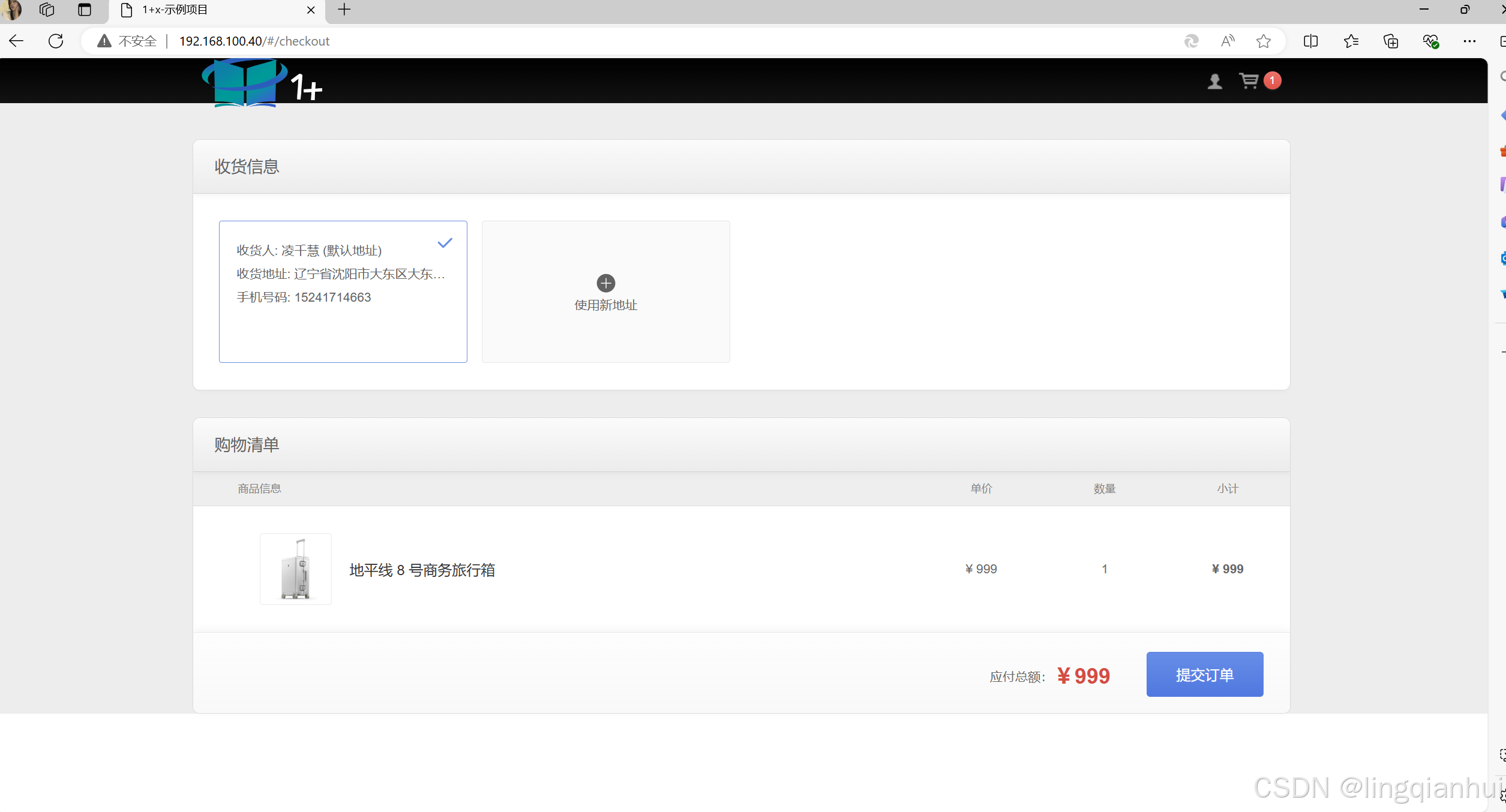Open the shopping cart icon
Image resolution: width=1506 pixels, height=812 pixels.
[x=1249, y=80]
